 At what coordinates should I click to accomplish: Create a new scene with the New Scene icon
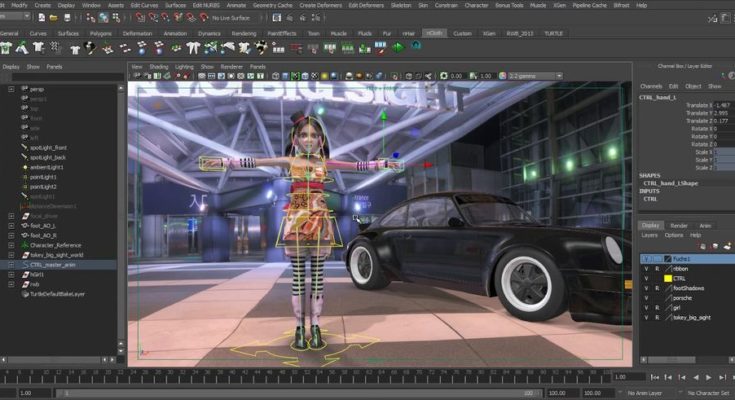(x=41, y=18)
